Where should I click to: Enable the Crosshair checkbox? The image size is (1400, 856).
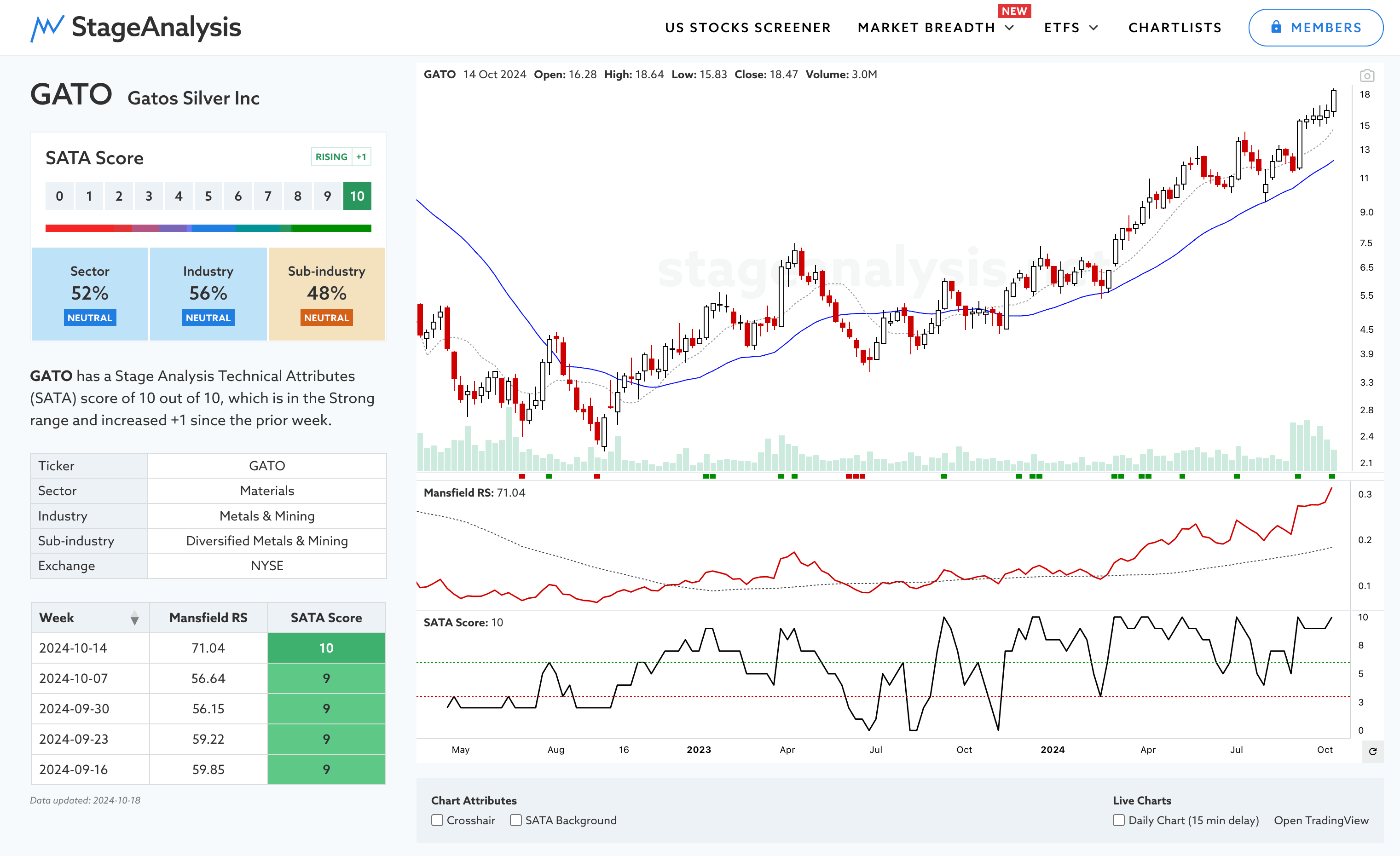(x=437, y=820)
